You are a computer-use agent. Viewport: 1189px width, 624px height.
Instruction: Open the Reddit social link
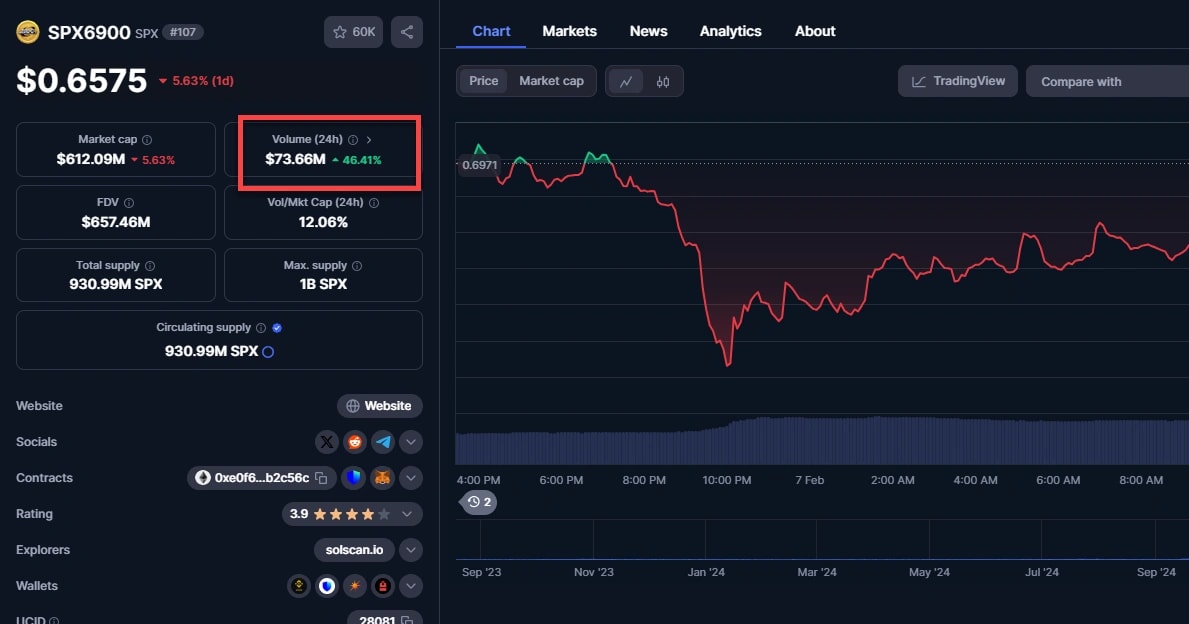355,442
